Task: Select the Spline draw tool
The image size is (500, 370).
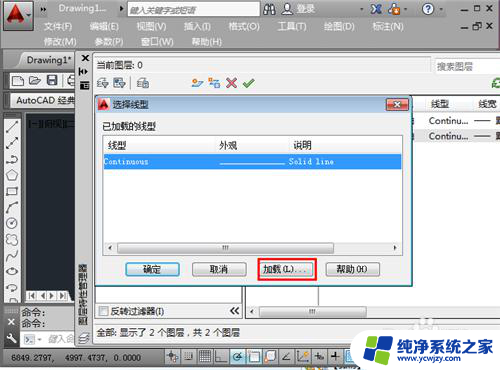Action: [12, 256]
